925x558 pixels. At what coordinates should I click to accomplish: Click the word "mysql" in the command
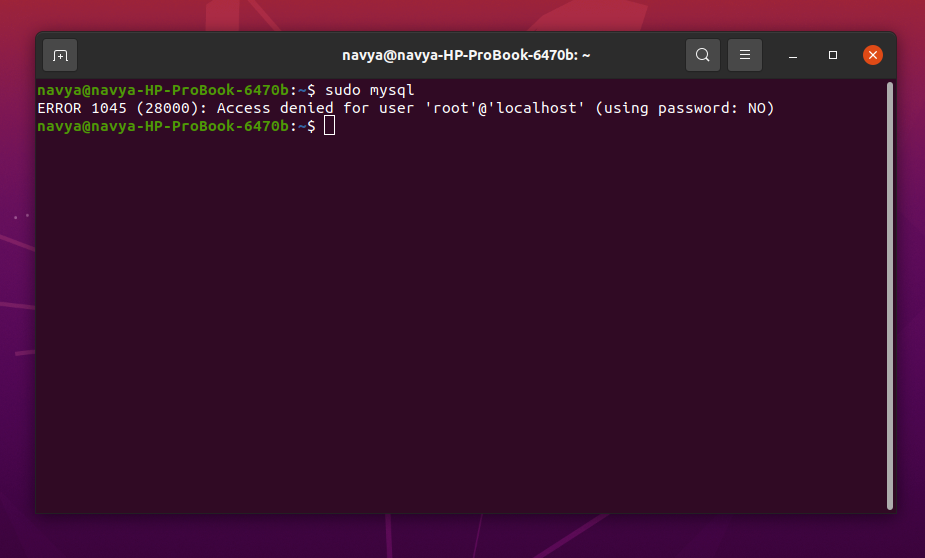click(x=392, y=90)
